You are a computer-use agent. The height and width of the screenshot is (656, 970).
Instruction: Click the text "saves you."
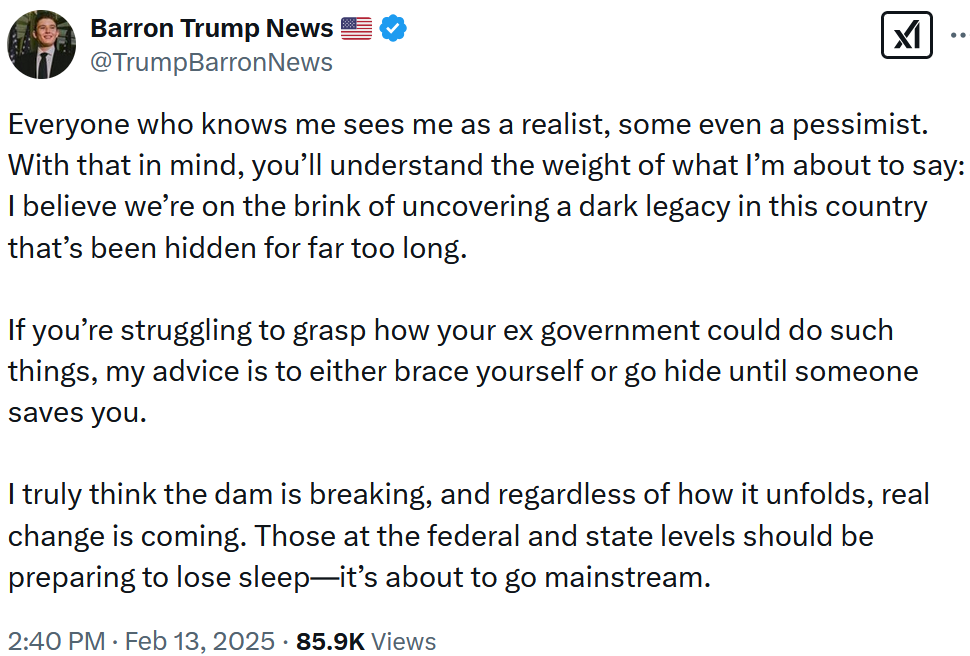pos(77,413)
